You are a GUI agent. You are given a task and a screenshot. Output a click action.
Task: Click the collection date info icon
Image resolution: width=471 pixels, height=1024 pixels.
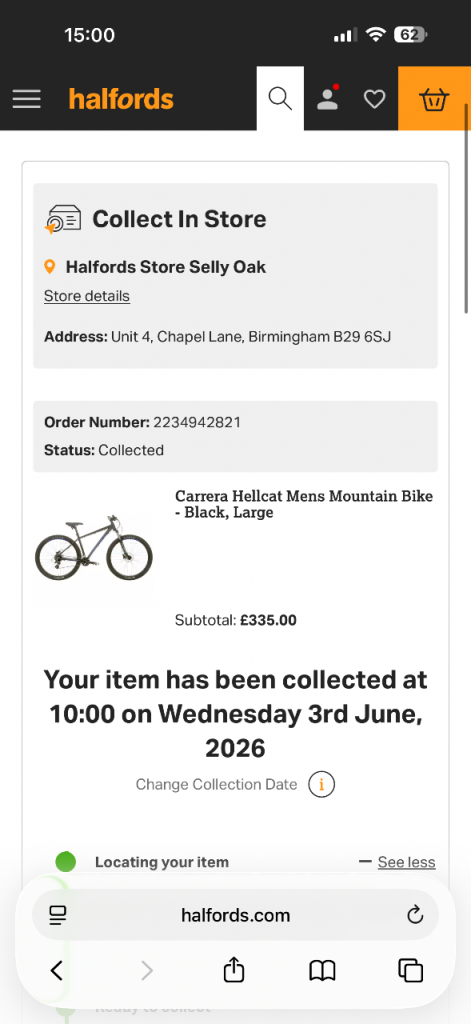(x=321, y=784)
